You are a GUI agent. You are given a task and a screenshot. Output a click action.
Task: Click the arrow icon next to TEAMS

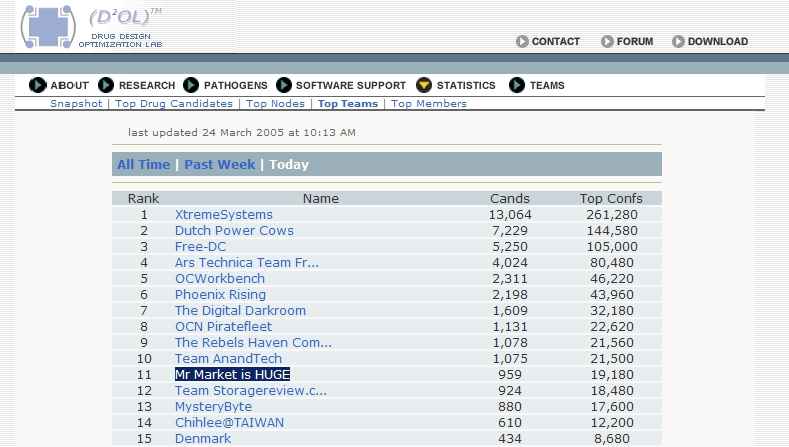pos(517,85)
